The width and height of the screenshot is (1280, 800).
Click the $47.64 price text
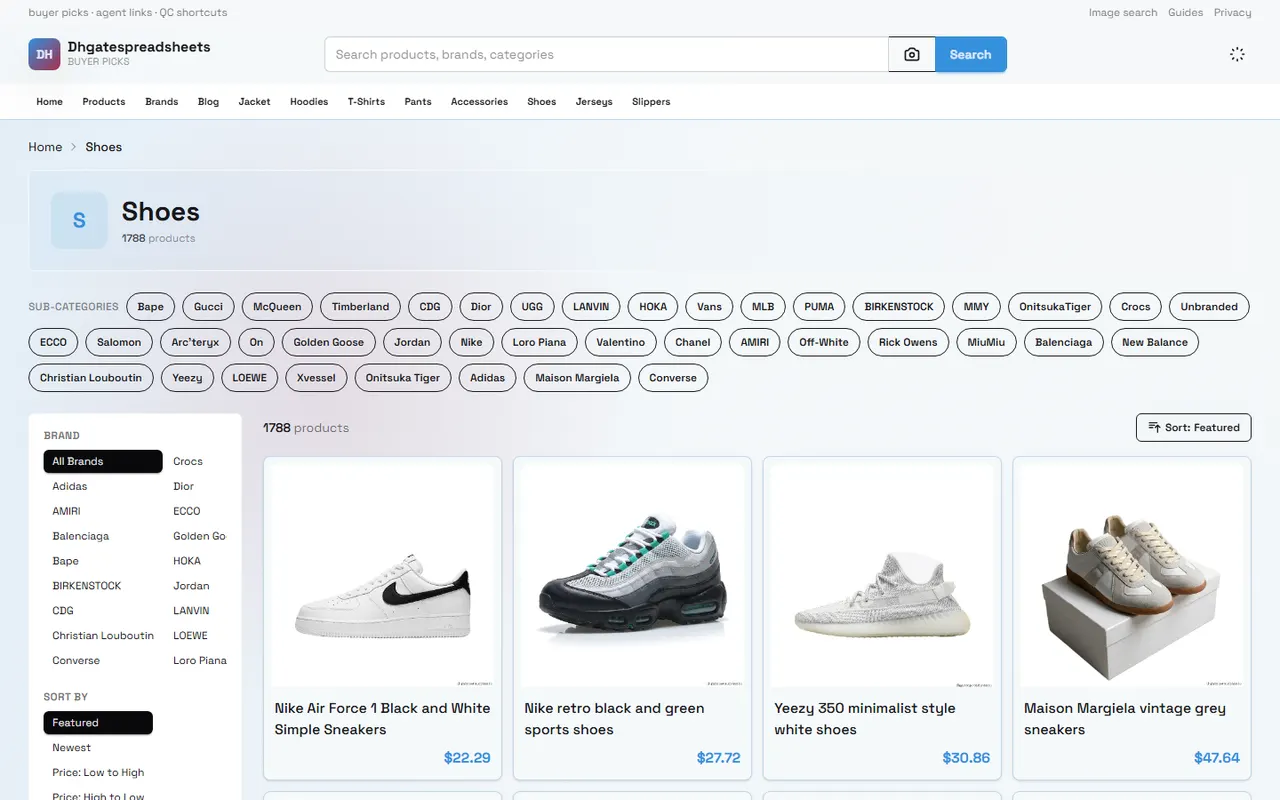pos(1217,758)
